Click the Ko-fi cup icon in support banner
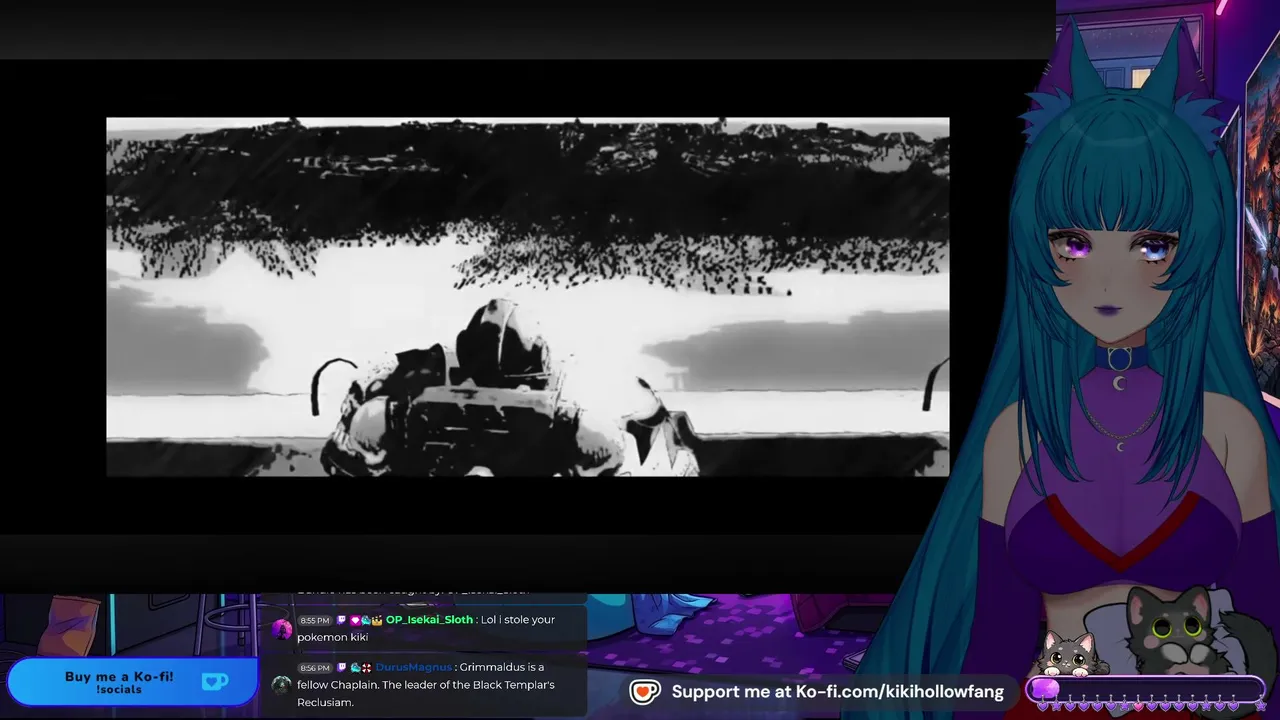 pyautogui.click(x=645, y=691)
